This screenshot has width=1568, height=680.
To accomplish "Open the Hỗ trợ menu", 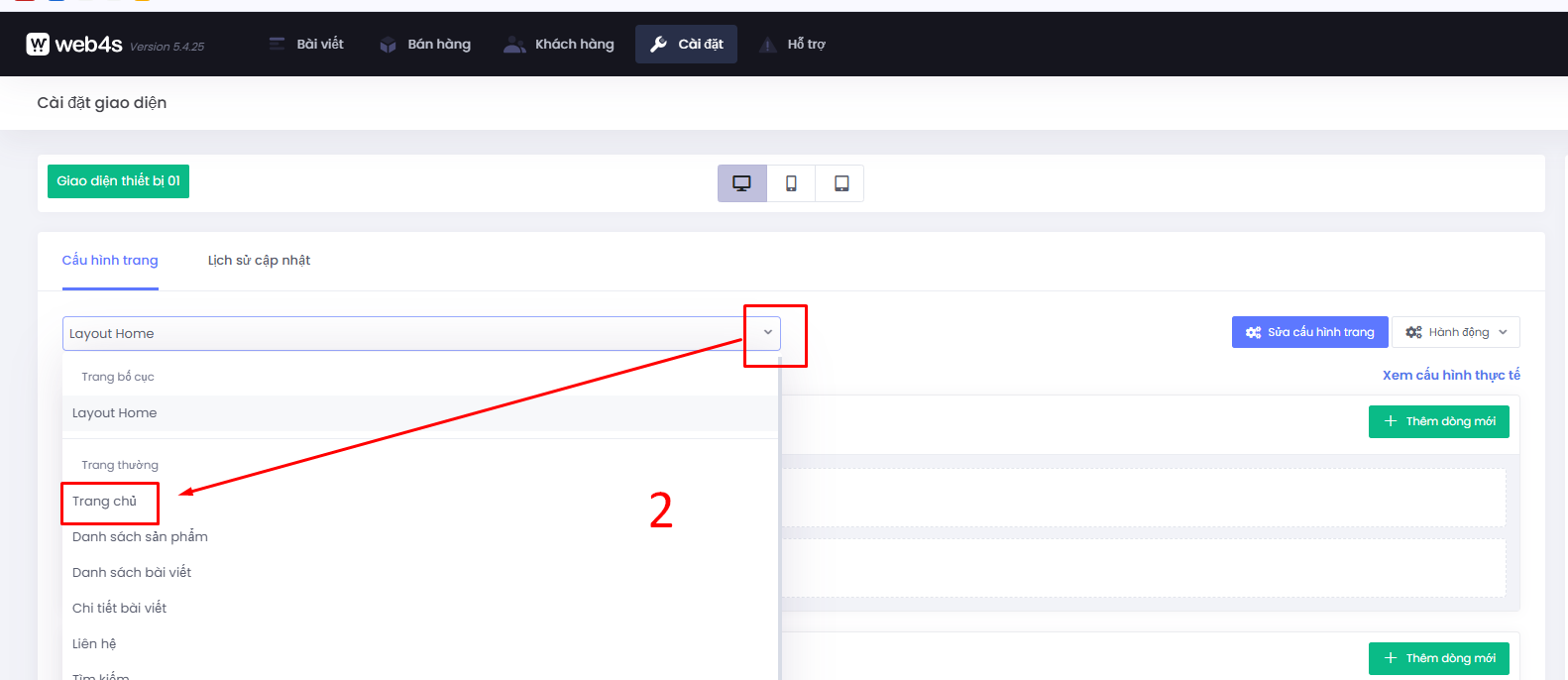I will [x=792, y=45].
